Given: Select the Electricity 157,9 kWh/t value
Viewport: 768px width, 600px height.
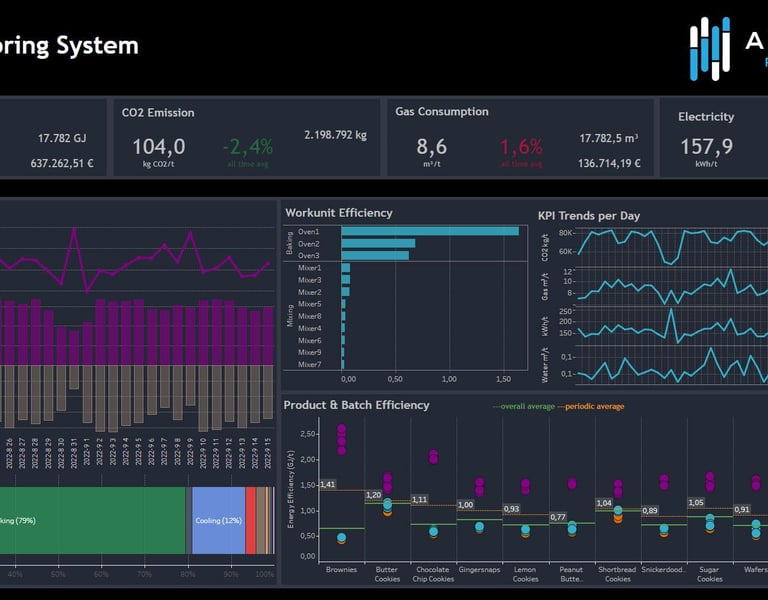Looking at the screenshot, I should 706,146.
